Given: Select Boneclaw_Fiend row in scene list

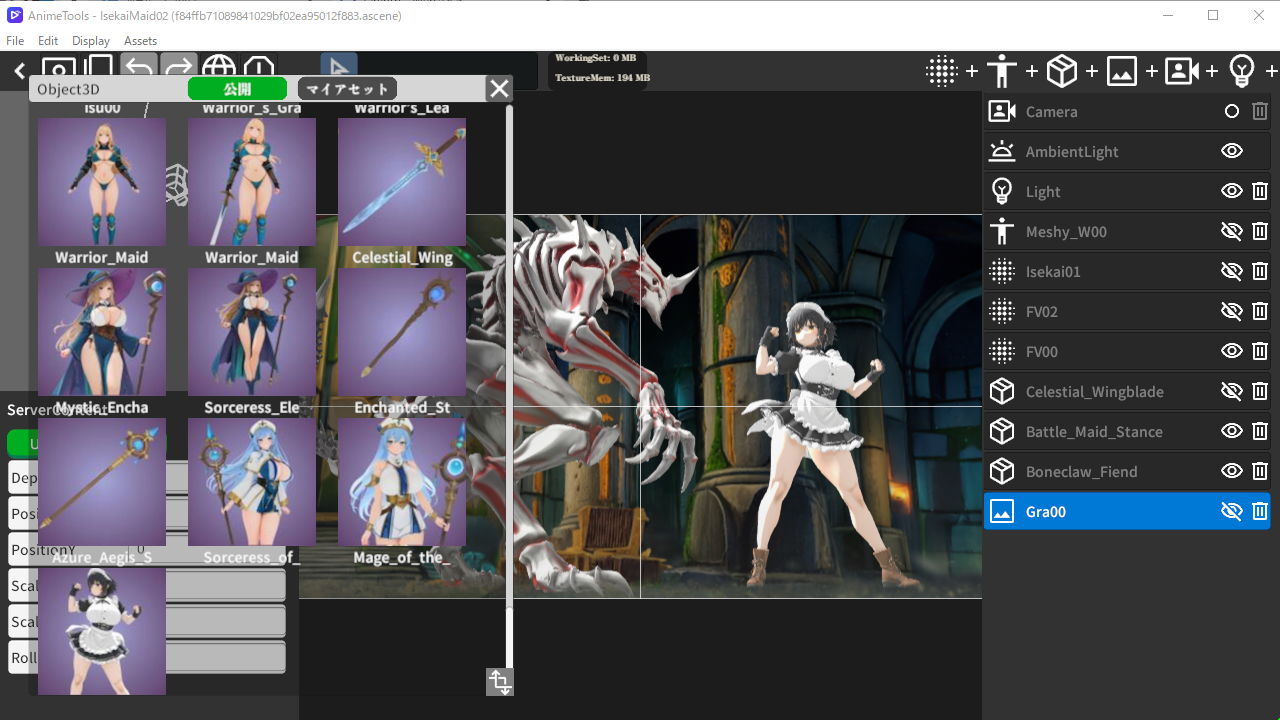Looking at the screenshot, I should tap(1127, 471).
